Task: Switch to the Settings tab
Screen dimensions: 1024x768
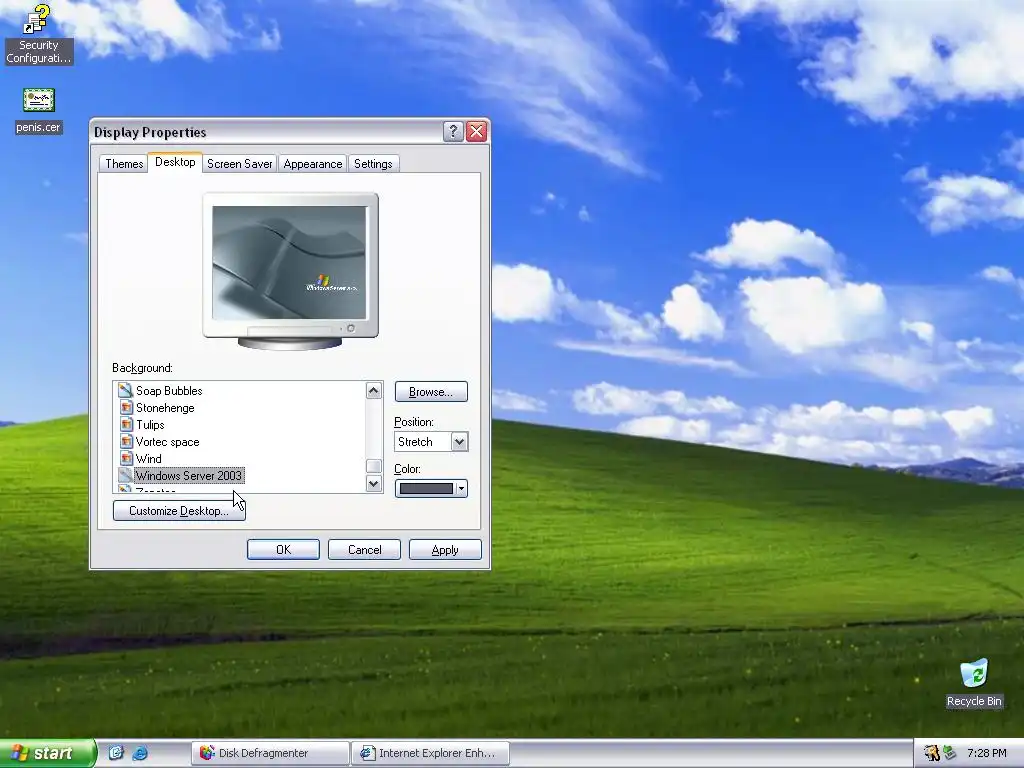Action: coord(373,164)
